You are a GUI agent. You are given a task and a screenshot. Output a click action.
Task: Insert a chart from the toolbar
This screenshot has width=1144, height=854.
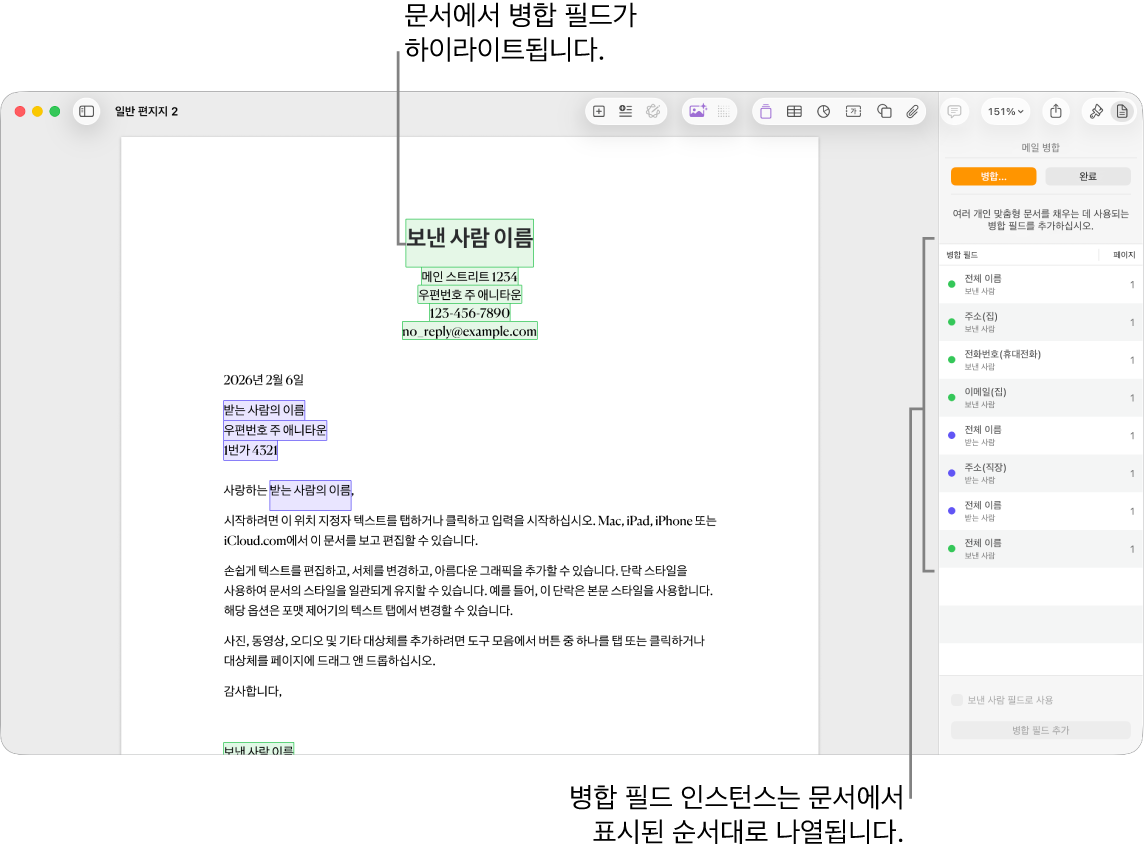click(x=824, y=112)
